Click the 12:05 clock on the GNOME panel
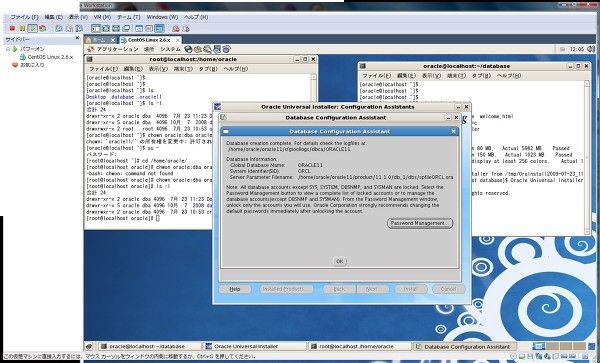Screen dimensions: 600x363 click(577, 49)
